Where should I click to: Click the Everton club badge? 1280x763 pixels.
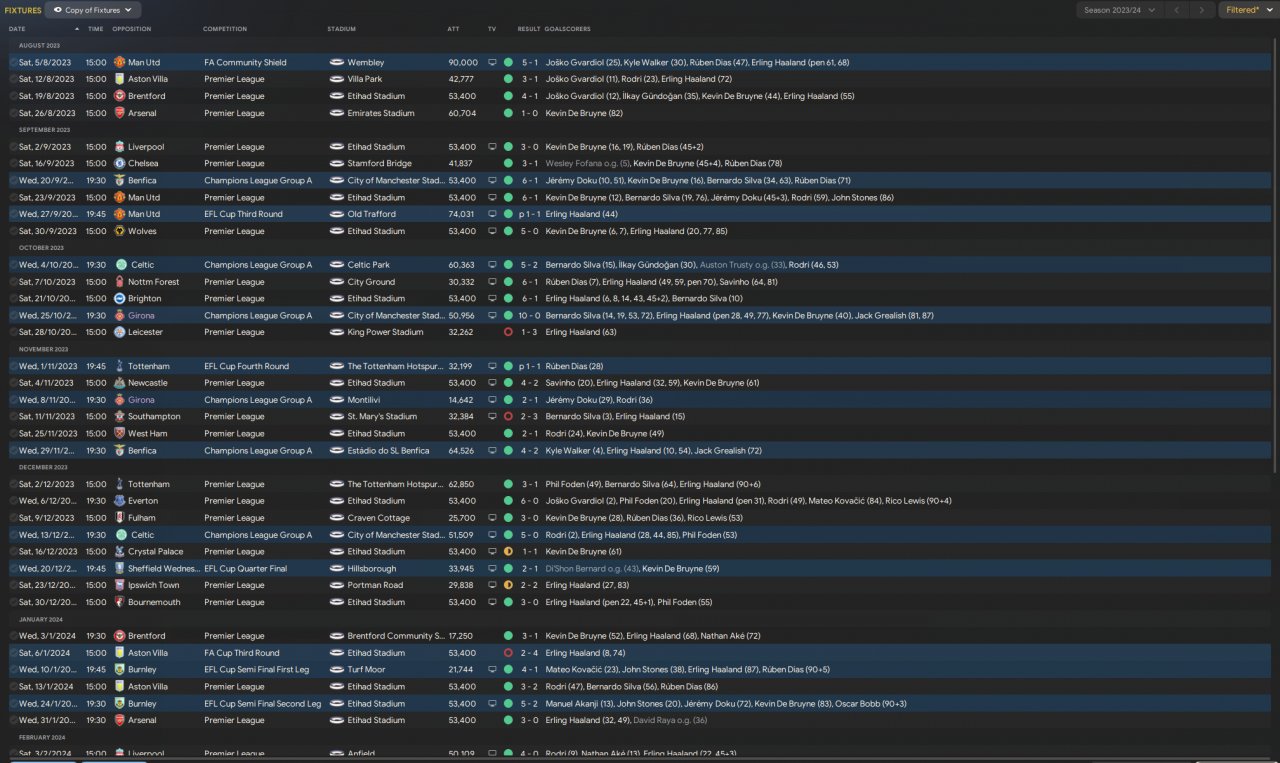[120, 501]
